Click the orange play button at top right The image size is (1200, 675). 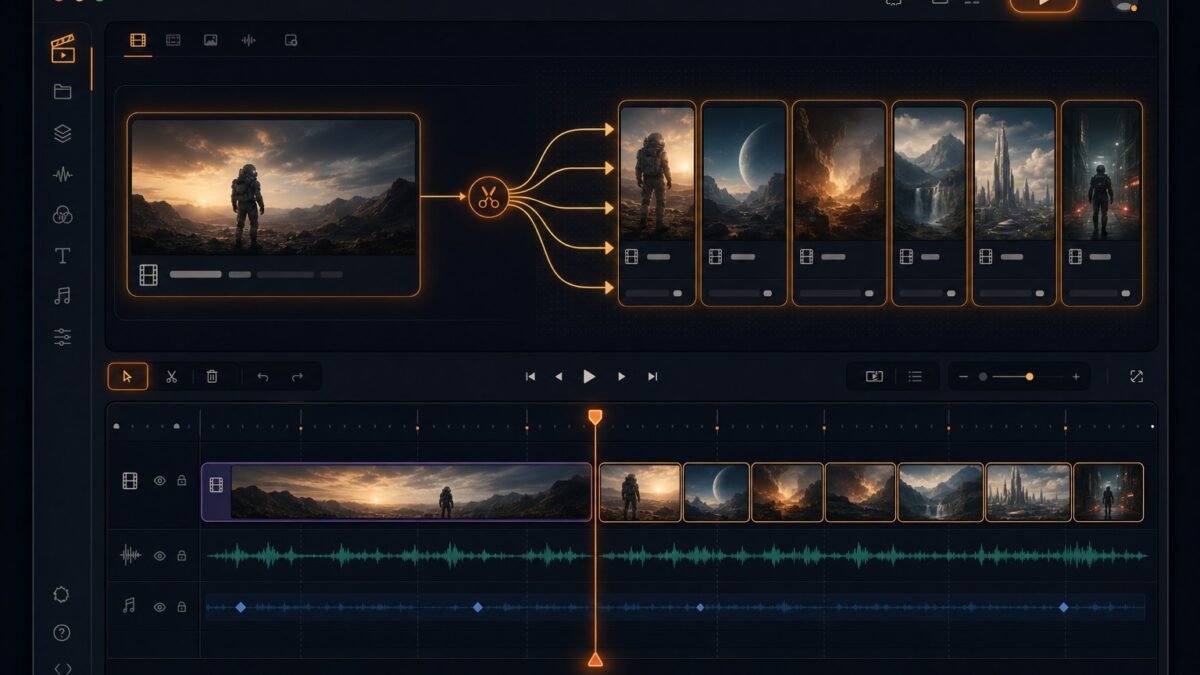[x=1044, y=4]
